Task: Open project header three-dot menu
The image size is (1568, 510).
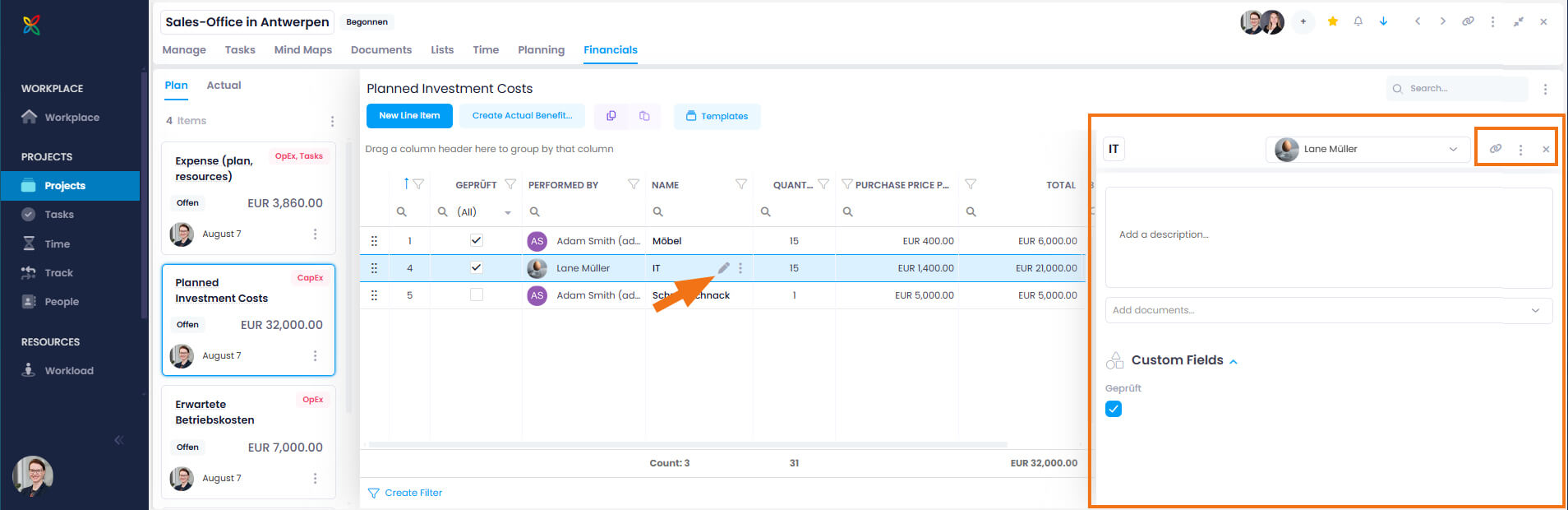Action: [1493, 22]
